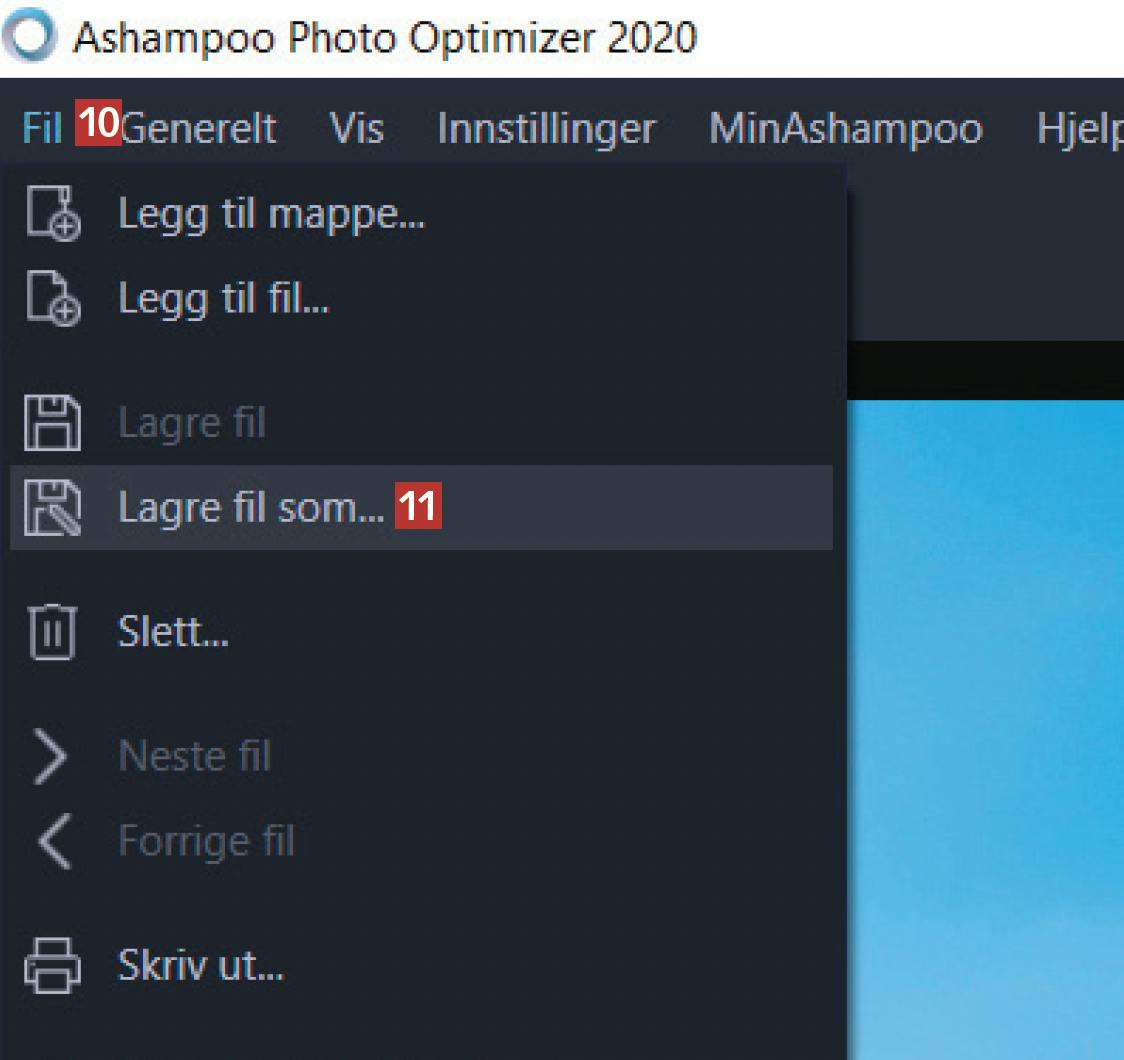Choose Skriv ut... to print
The image size is (1124, 1060).
(200, 966)
